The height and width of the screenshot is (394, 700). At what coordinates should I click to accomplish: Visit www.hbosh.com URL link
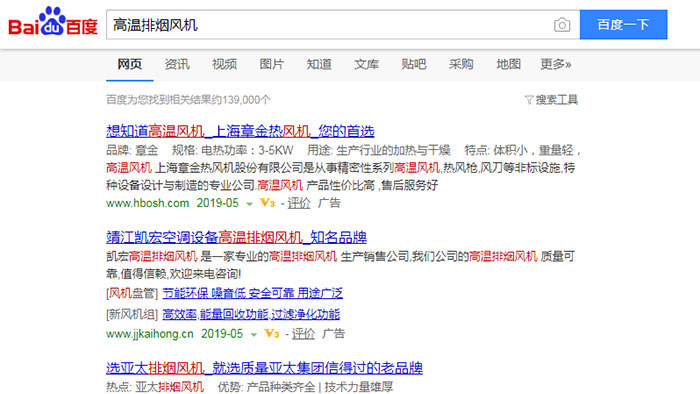(x=147, y=203)
